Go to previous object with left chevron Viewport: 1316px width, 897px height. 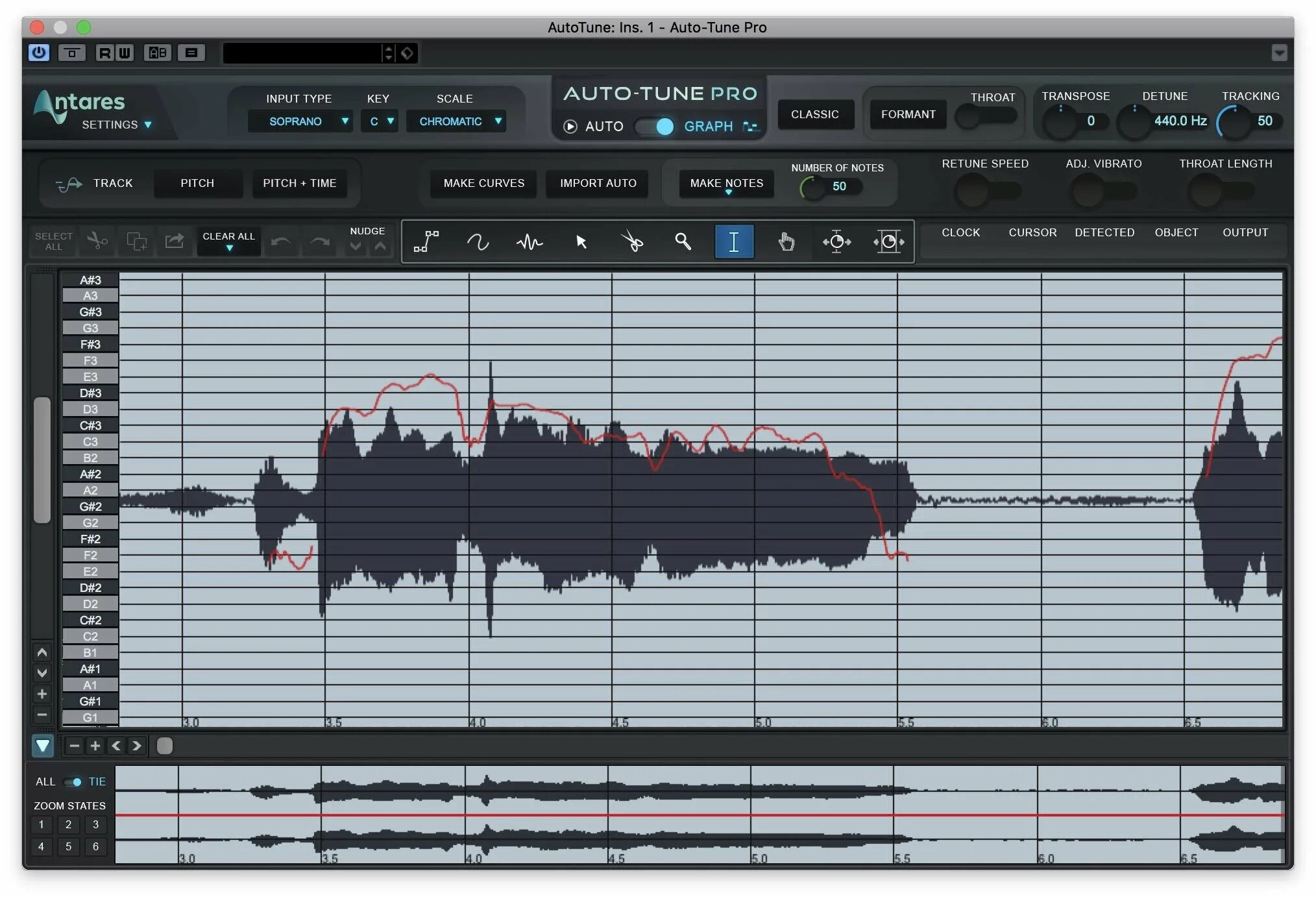pyautogui.click(x=116, y=746)
